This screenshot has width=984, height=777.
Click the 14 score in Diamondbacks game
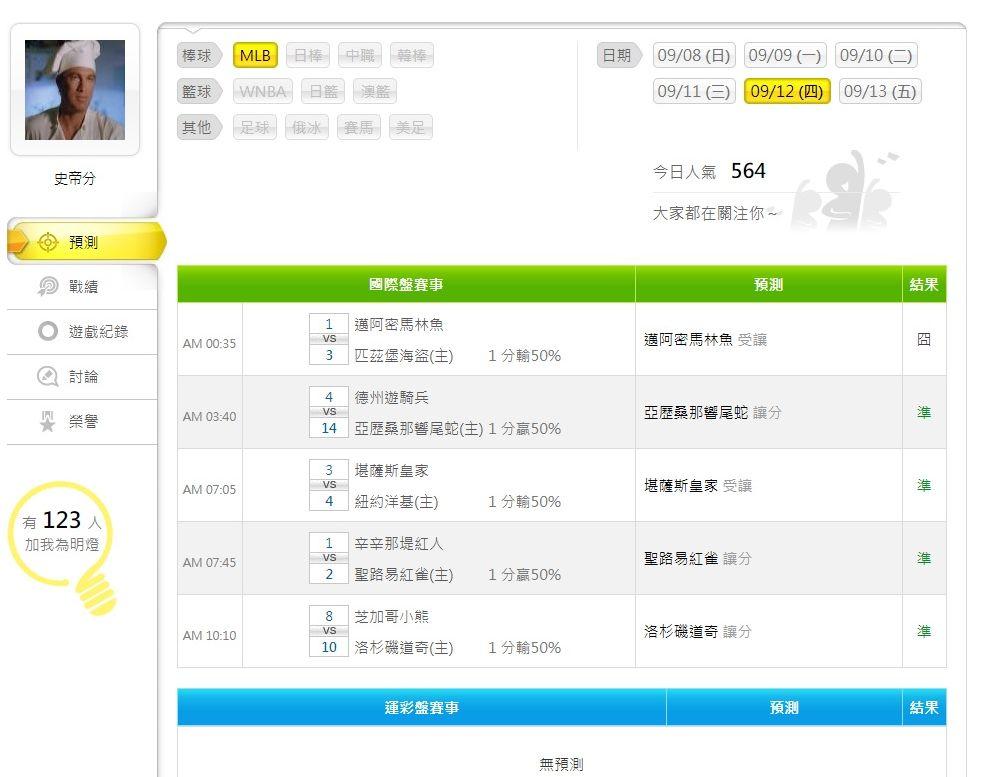(x=329, y=428)
